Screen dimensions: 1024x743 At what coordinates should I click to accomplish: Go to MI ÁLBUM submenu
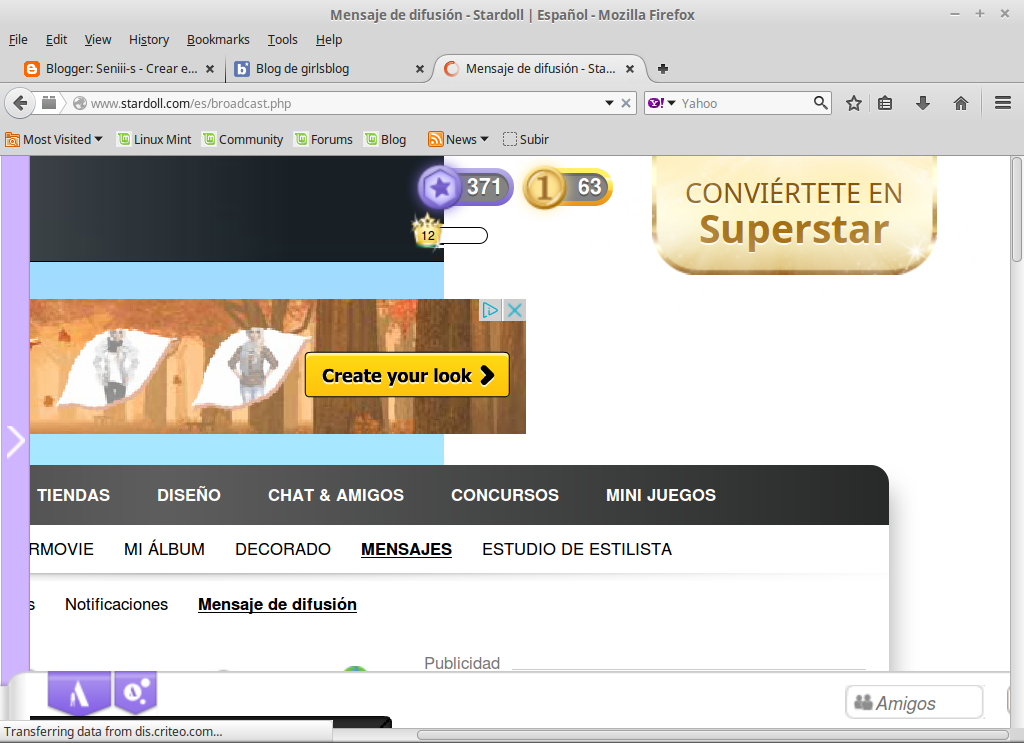[x=164, y=549]
